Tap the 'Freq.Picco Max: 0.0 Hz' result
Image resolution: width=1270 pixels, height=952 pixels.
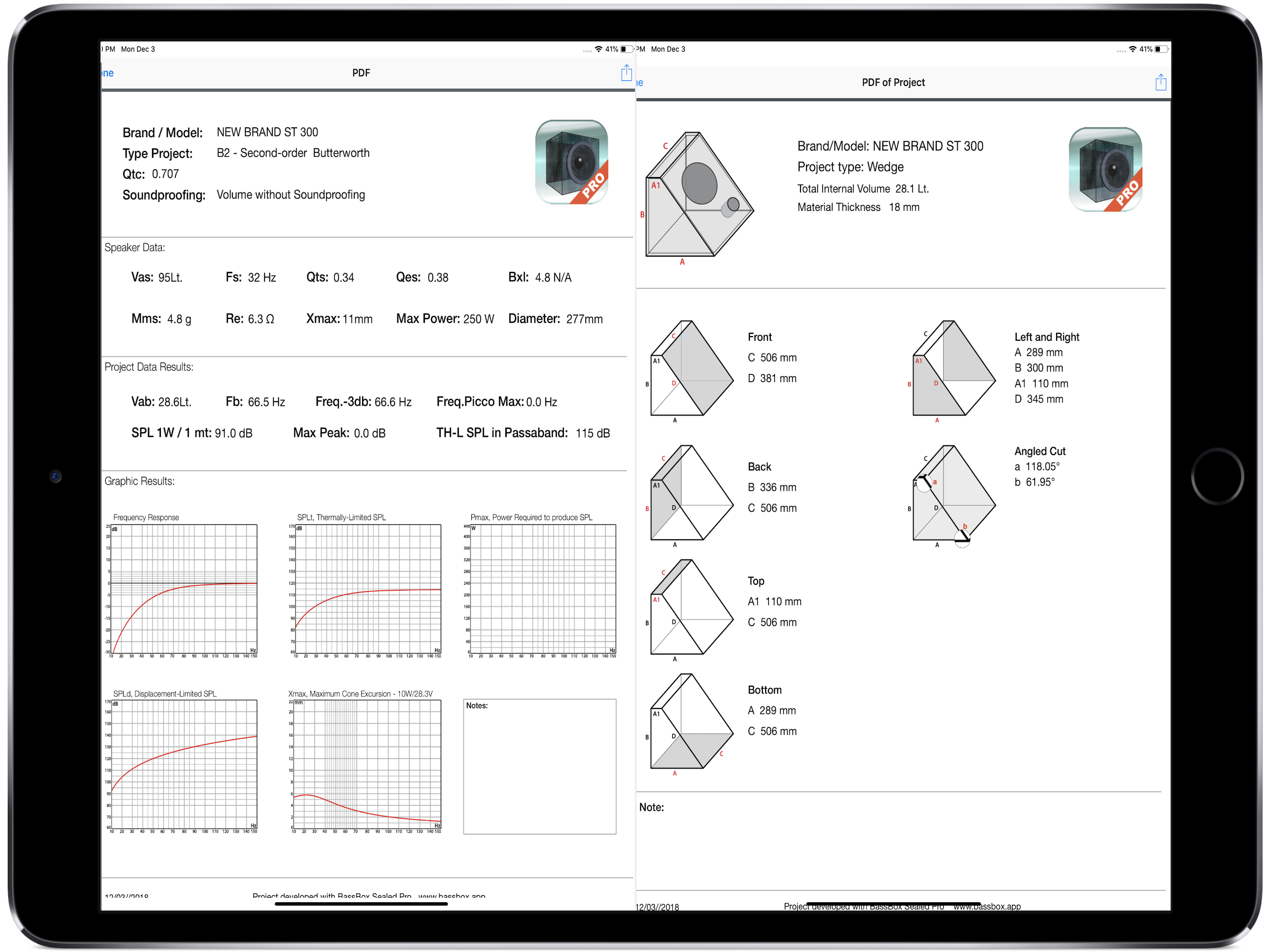click(x=496, y=402)
